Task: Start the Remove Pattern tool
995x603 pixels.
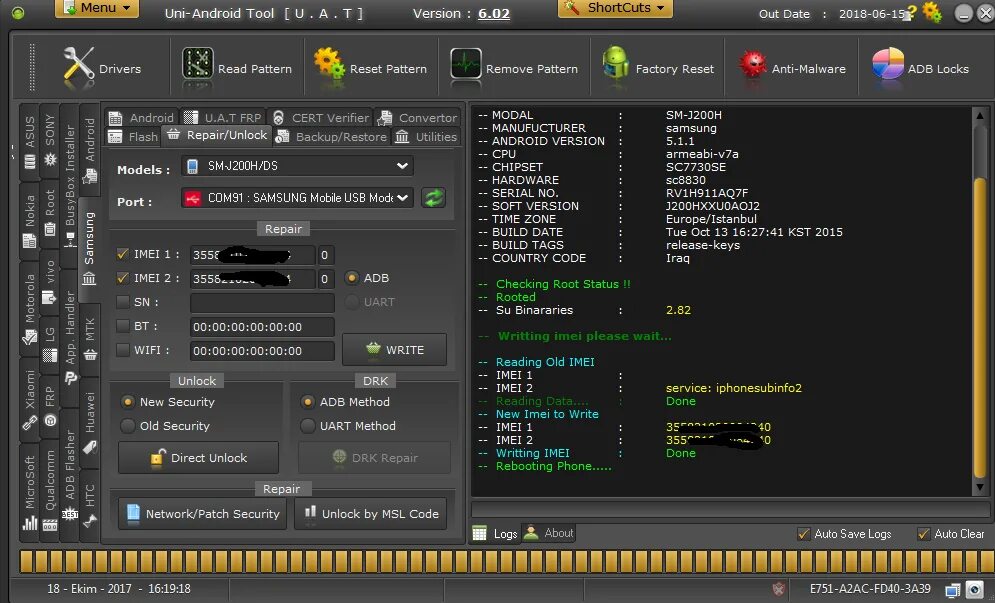Action: 514,68
